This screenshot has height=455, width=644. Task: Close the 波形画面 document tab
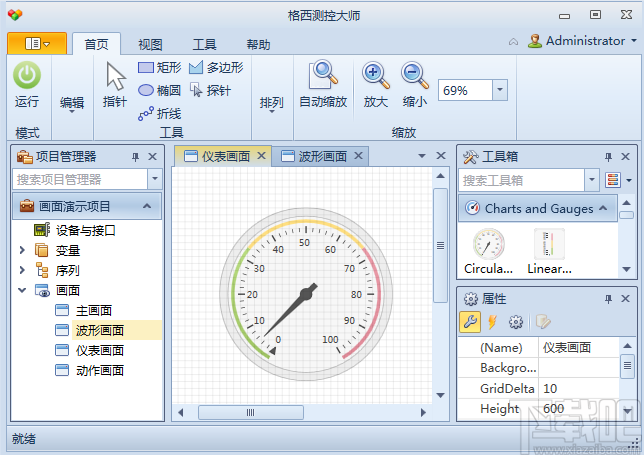click(x=359, y=156)
